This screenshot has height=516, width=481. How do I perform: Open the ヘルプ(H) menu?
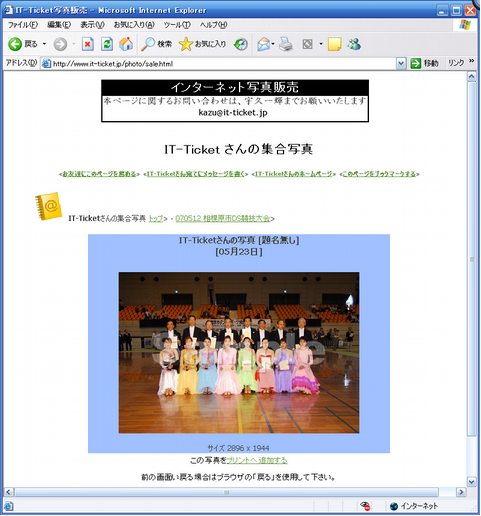pos(214,25)
